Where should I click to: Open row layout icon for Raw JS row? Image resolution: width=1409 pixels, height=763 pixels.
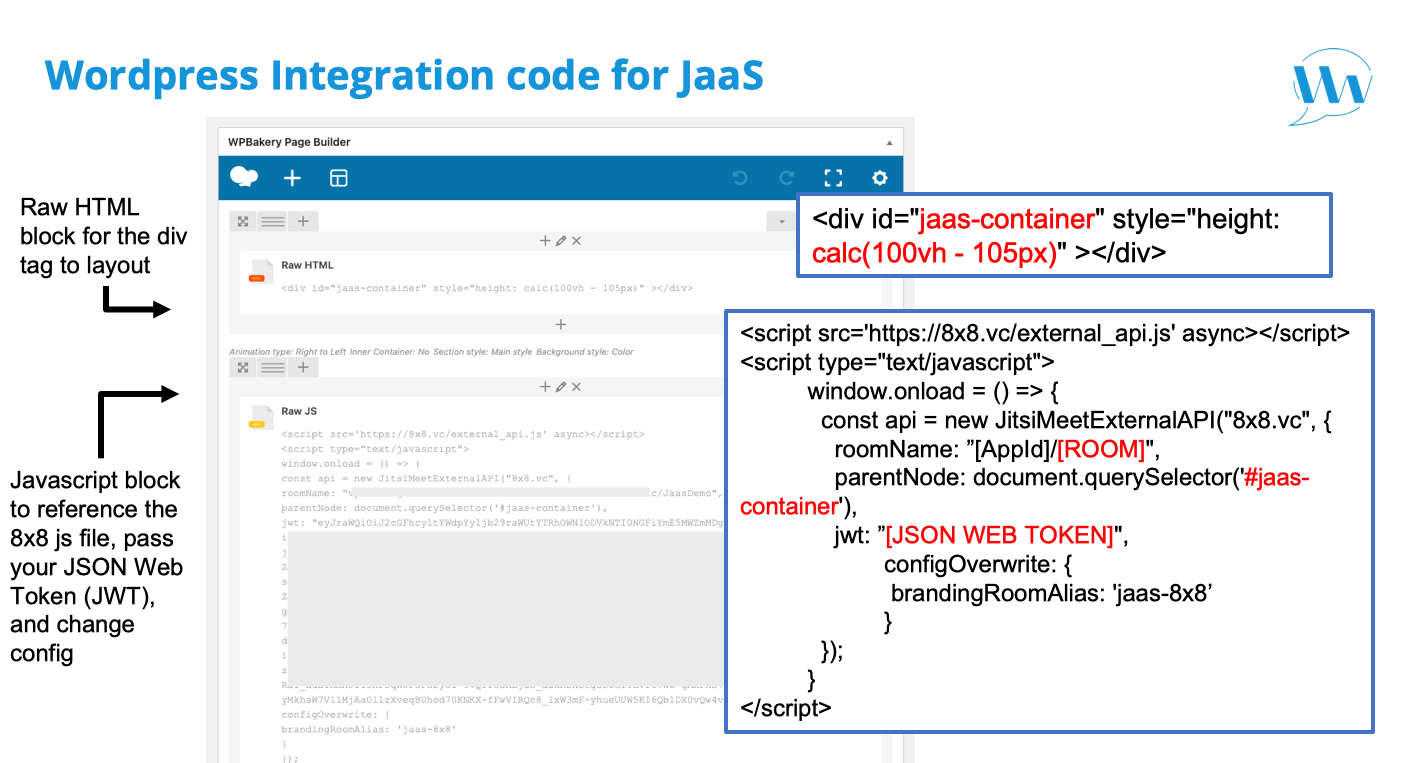[273, 367]
